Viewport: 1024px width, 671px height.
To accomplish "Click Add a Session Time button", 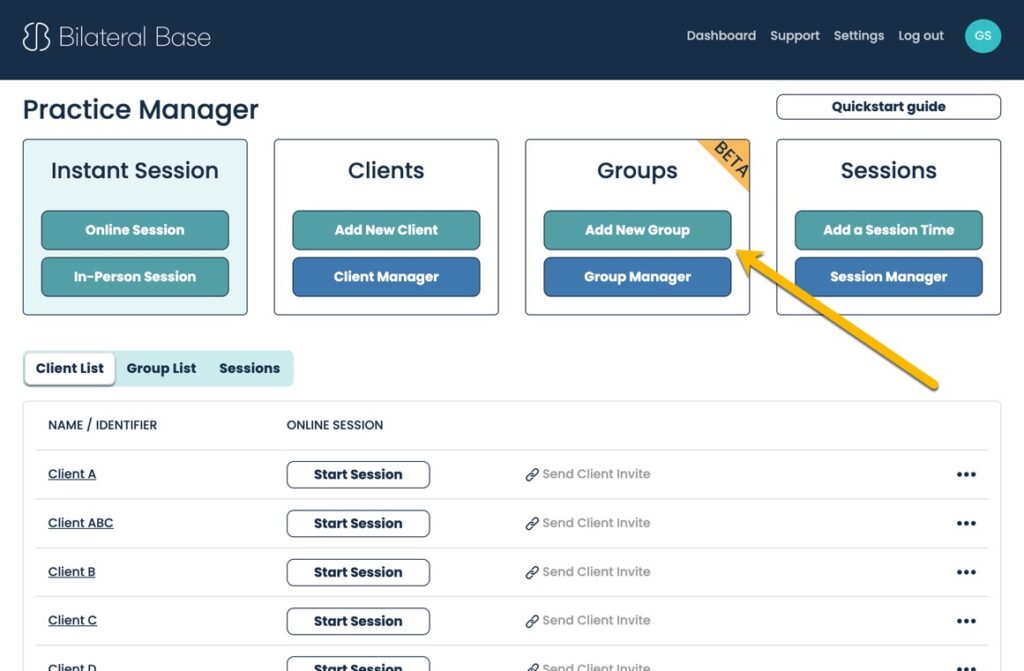I will (x=888, y=230).
